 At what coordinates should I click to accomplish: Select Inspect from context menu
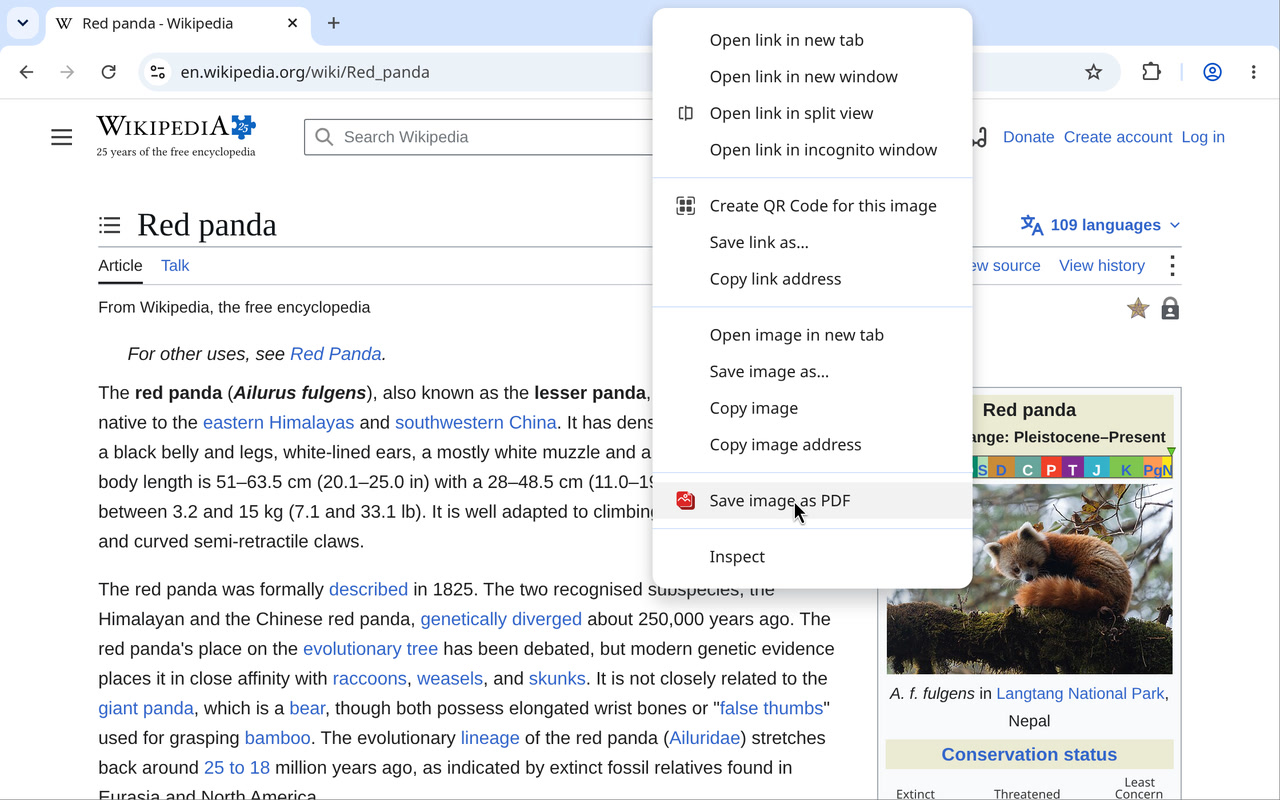click(x=812, y=557)
